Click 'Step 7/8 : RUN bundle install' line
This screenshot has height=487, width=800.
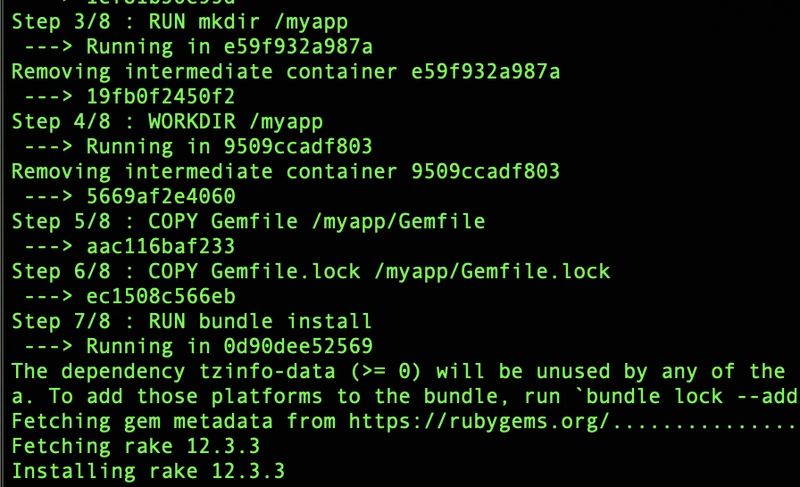192,322
